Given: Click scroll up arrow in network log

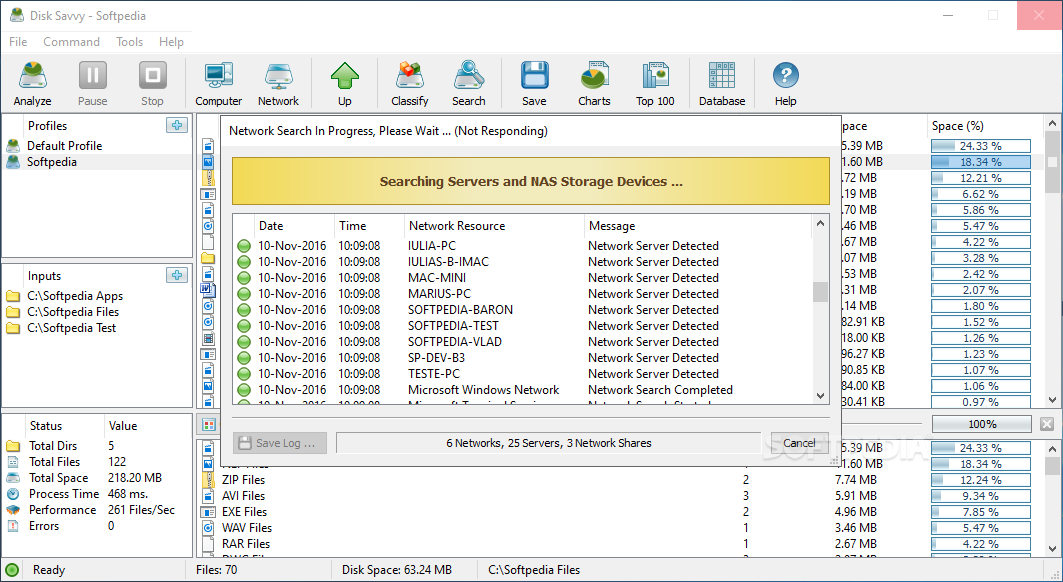Looking at the screenshot, I should pos(820,223).
